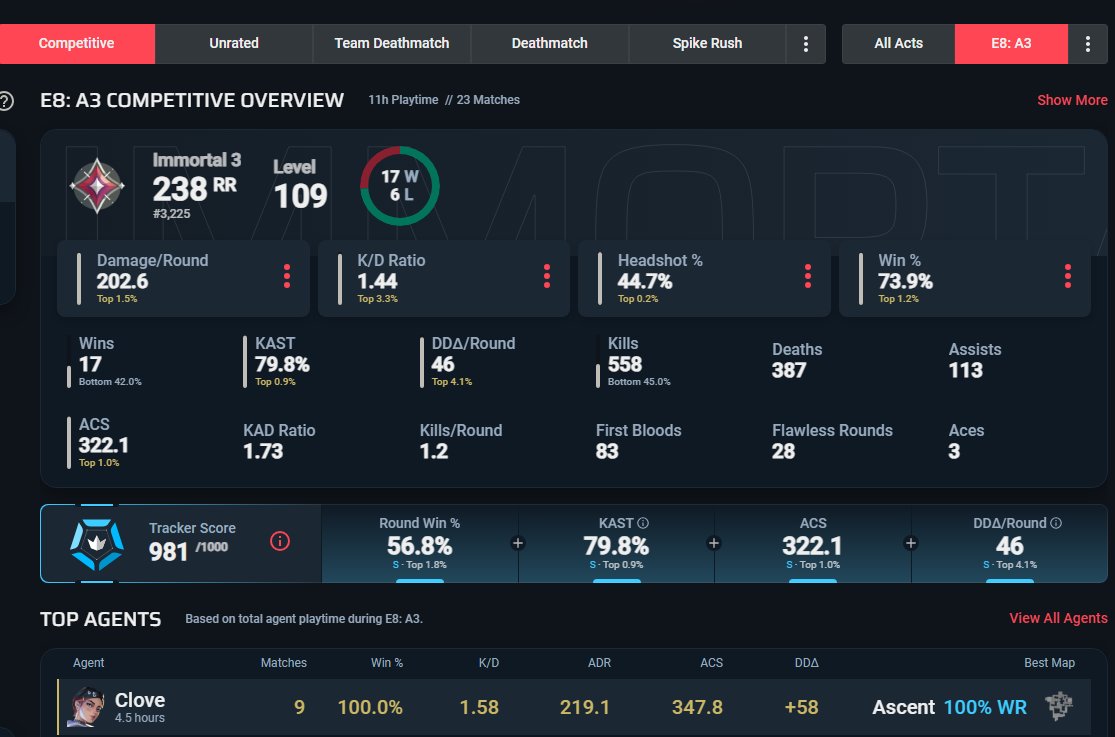Image resolution: width=1115 pixels, height=737 pixels.
Task: Open Headshot % card options menu
Action: point(808,276)
